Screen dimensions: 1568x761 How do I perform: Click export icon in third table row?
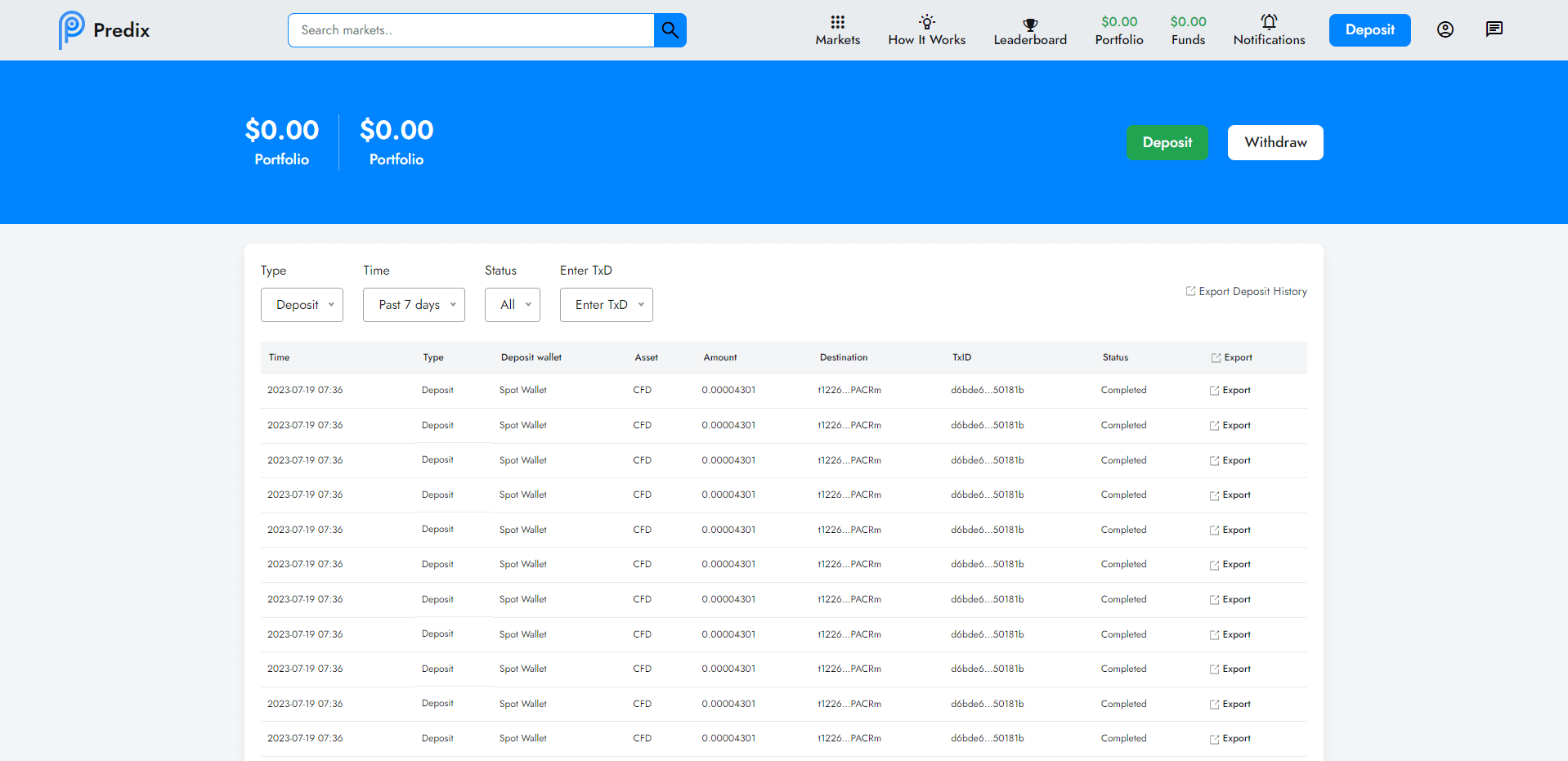point(1215,461)
